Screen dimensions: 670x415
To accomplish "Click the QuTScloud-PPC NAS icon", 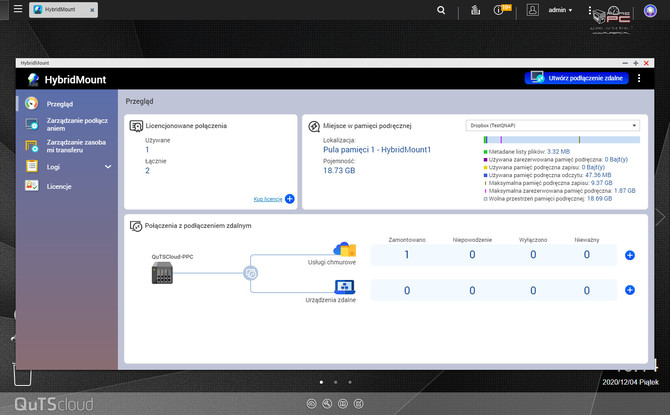I will point(162,273).
